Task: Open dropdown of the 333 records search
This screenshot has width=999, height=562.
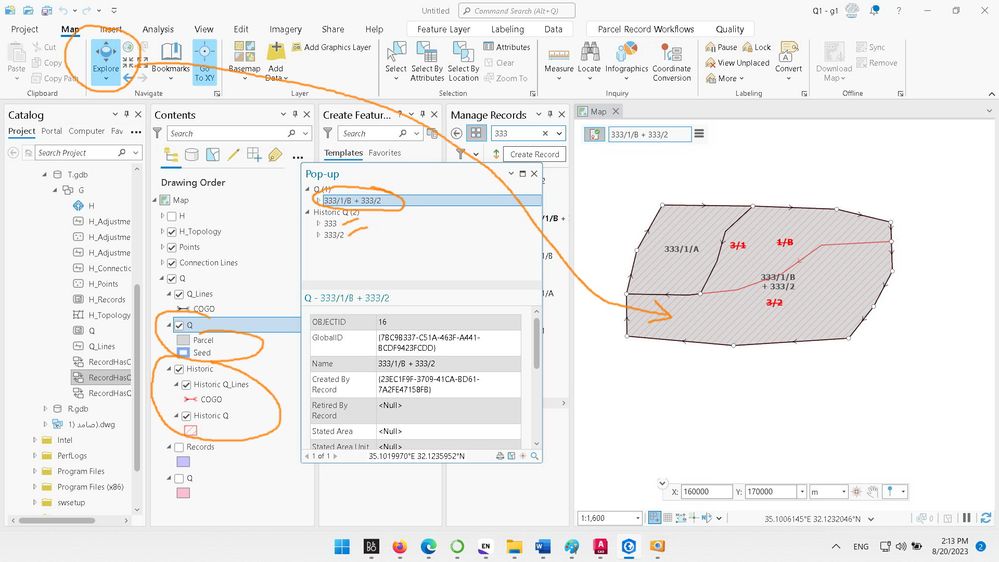Action: (x=559, y=133)
